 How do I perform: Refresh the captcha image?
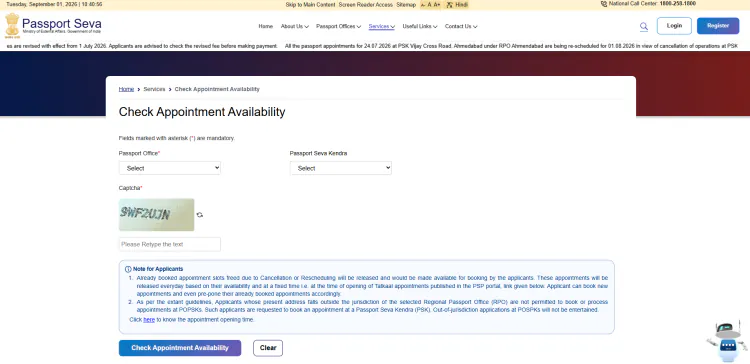199,215
